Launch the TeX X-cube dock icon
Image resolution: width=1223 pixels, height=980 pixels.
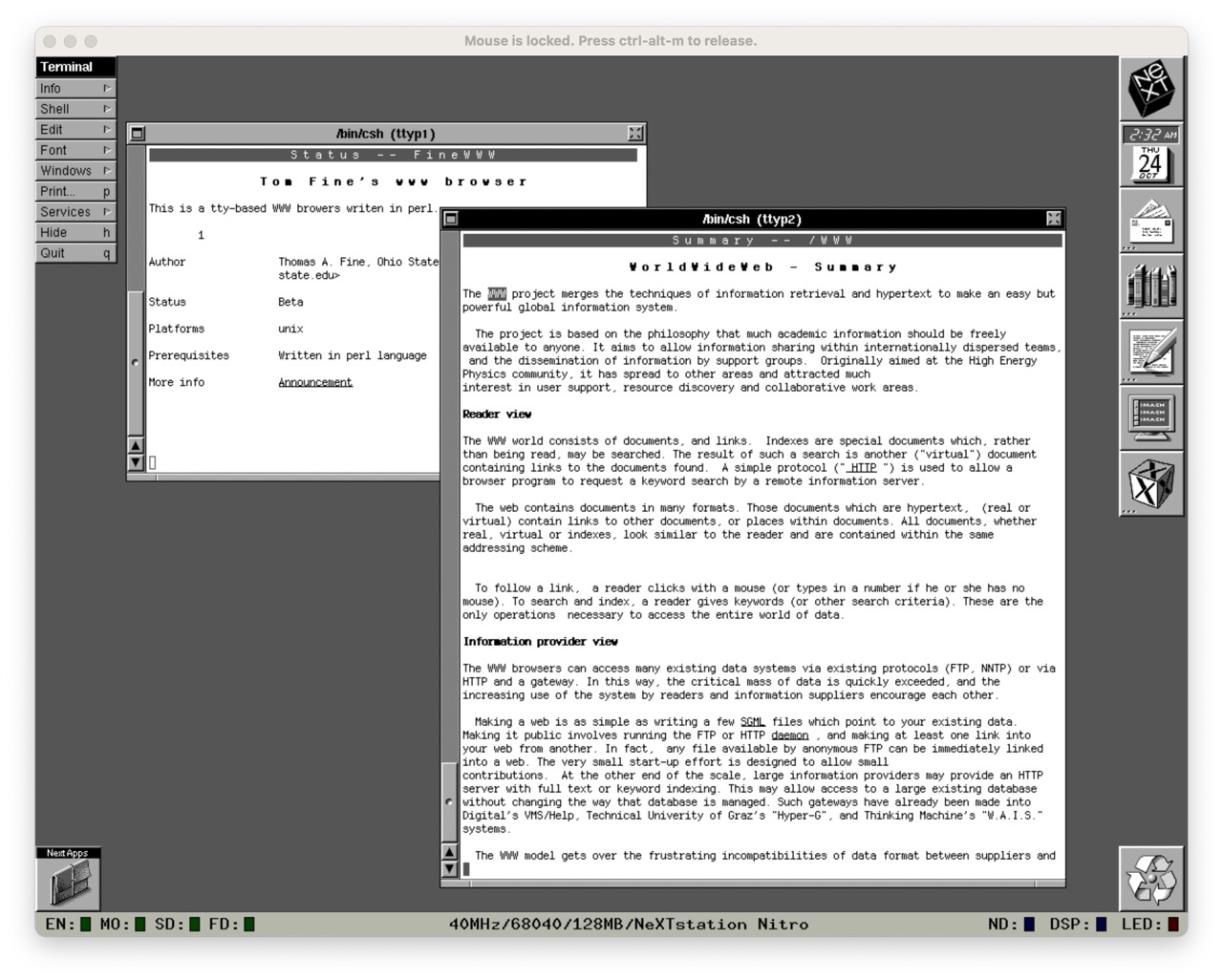tap(1151, 484)
